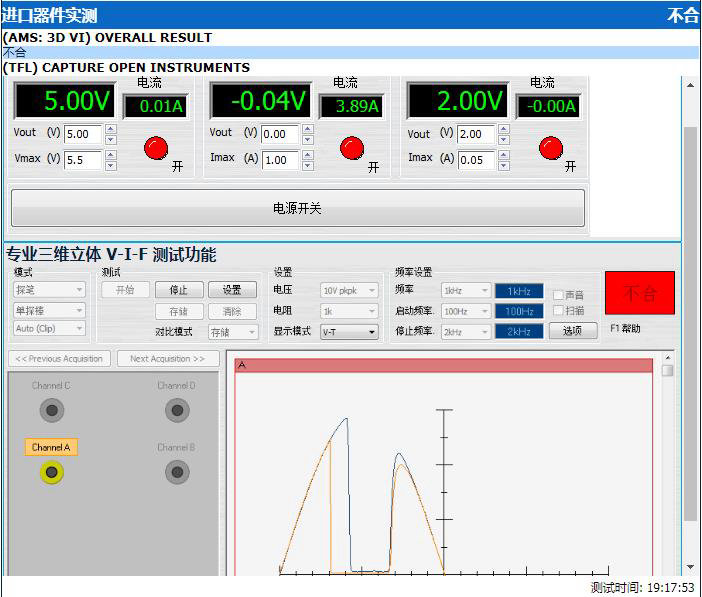Go to Previous Acquisition

(59, 359)
